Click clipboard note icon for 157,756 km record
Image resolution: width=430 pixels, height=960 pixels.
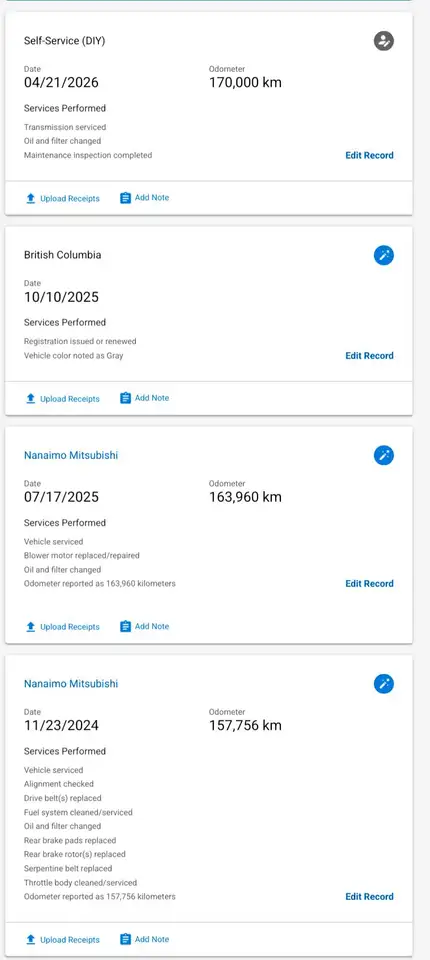125,939
